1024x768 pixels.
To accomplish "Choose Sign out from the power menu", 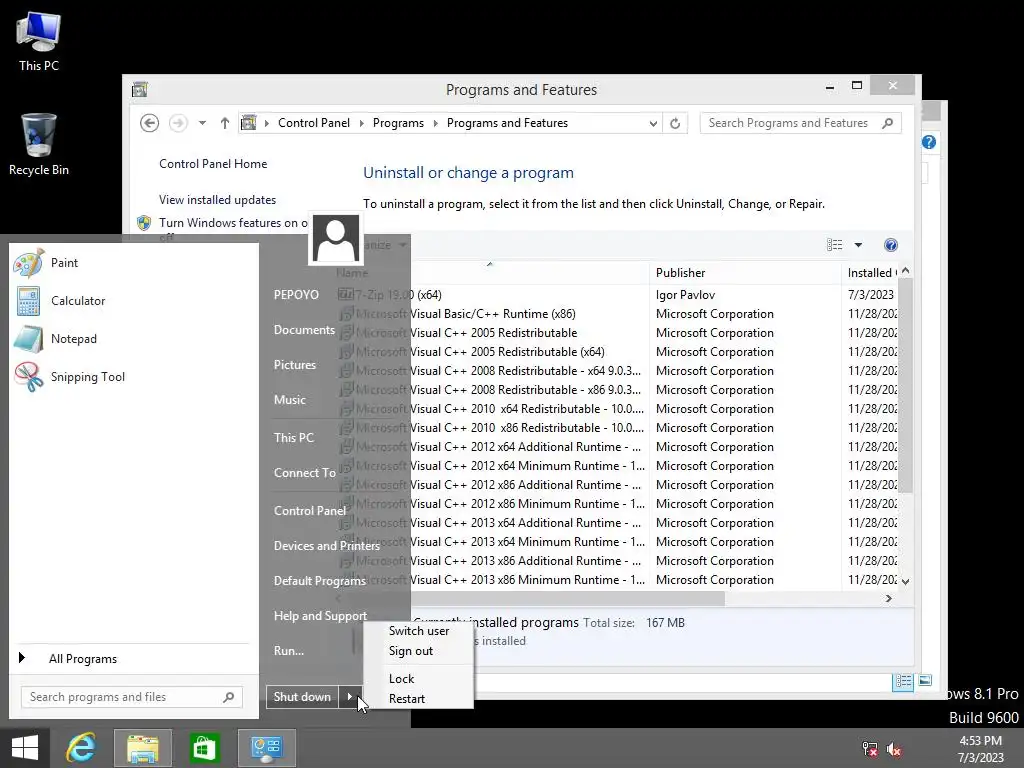I will 411,651.
